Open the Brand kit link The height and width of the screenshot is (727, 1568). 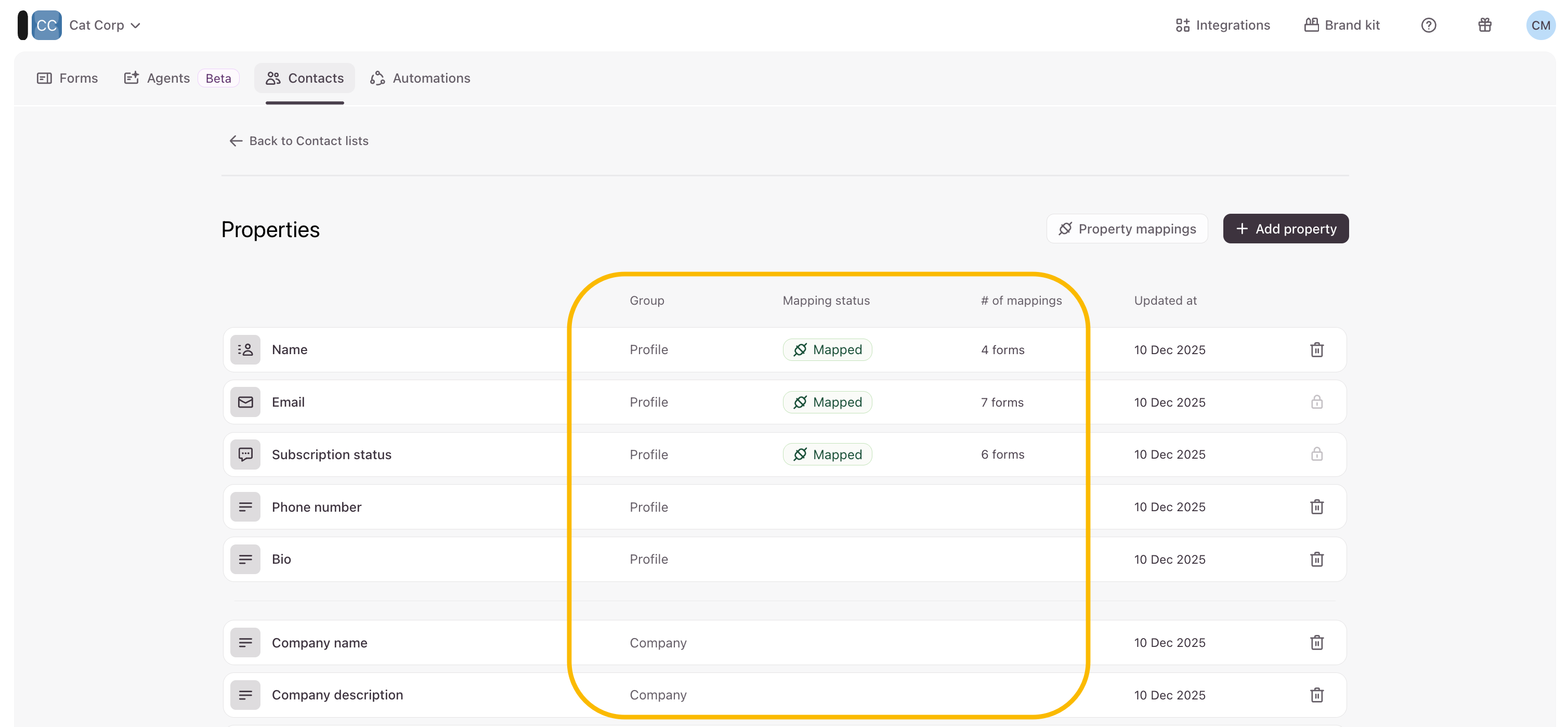1341,25
